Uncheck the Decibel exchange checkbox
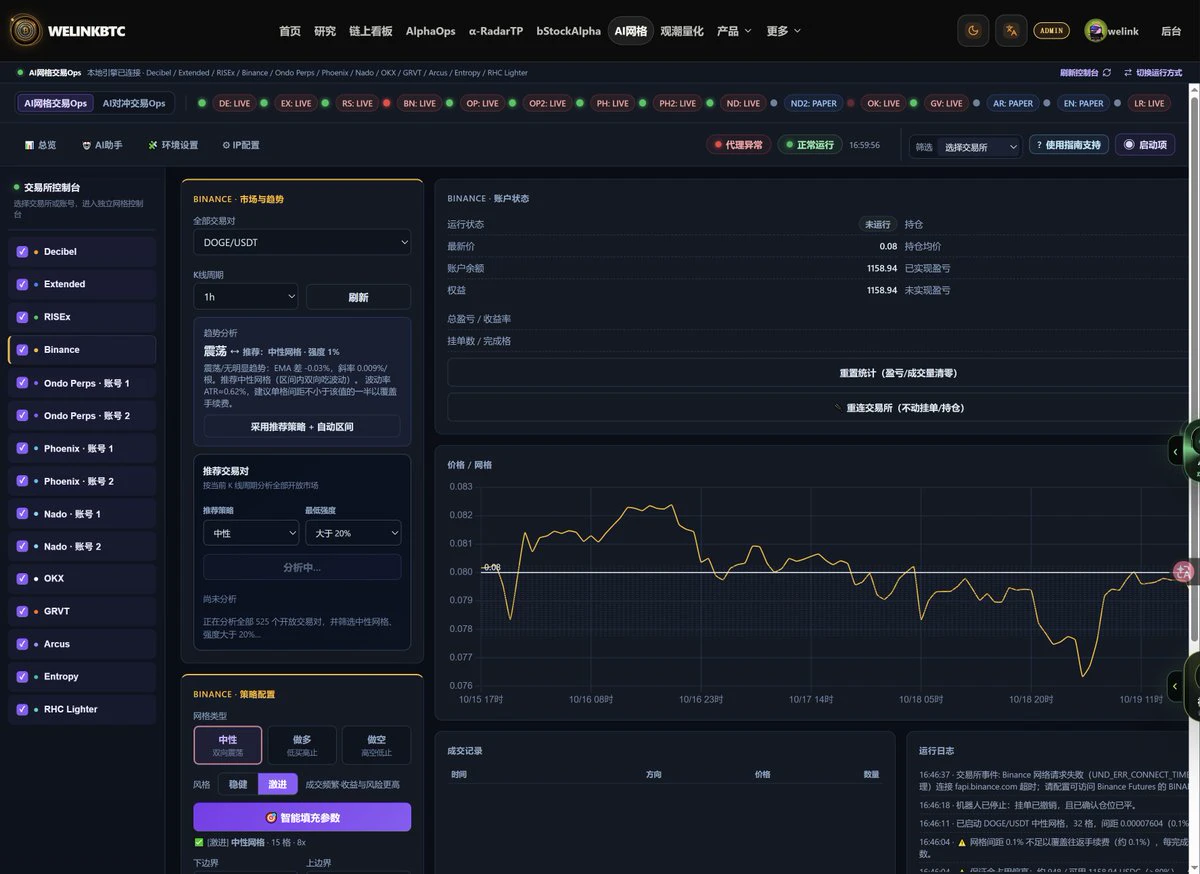Viewport: 1200px width, 874px height. (22, 252)
